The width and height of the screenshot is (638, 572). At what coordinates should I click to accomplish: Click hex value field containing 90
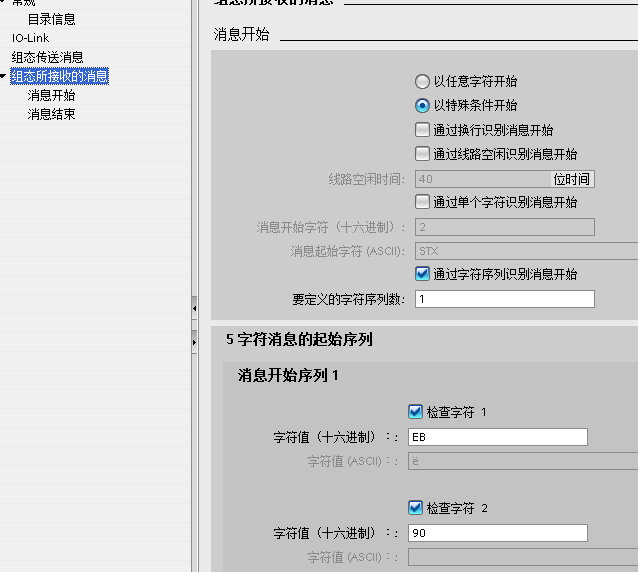point(498,533)
